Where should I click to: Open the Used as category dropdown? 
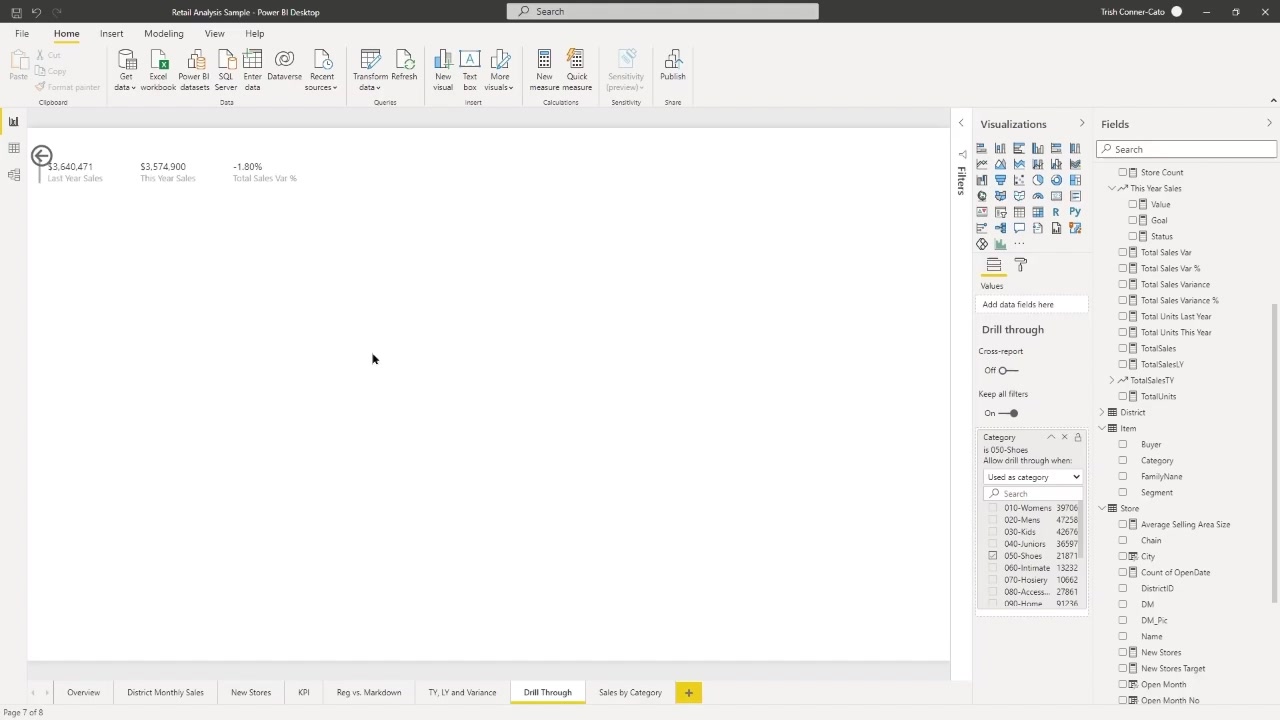(x=1033, y=477)
